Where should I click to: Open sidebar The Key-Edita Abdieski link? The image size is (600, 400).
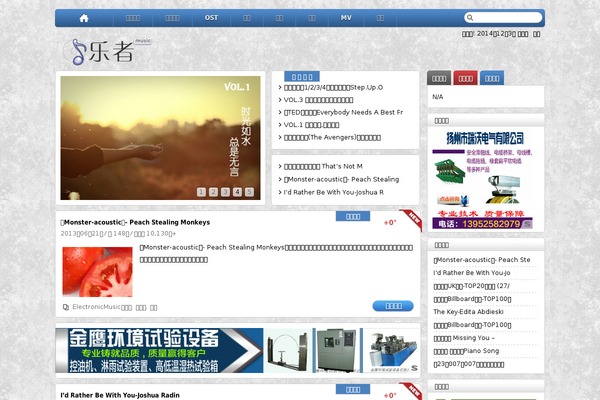468,312
